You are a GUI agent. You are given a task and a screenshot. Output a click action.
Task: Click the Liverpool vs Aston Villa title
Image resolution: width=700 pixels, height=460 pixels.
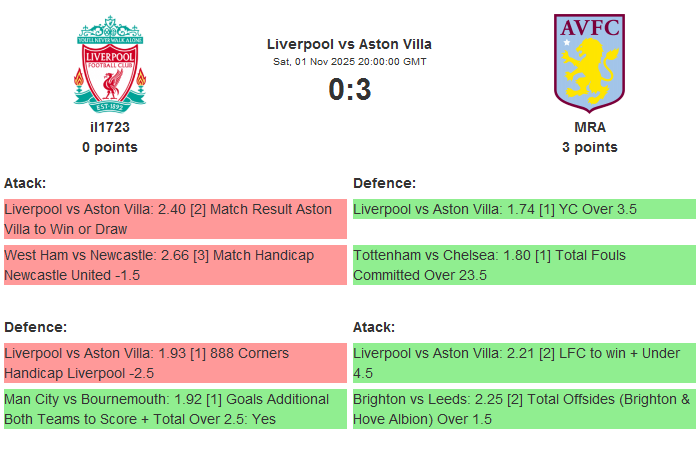click(349, 44)
